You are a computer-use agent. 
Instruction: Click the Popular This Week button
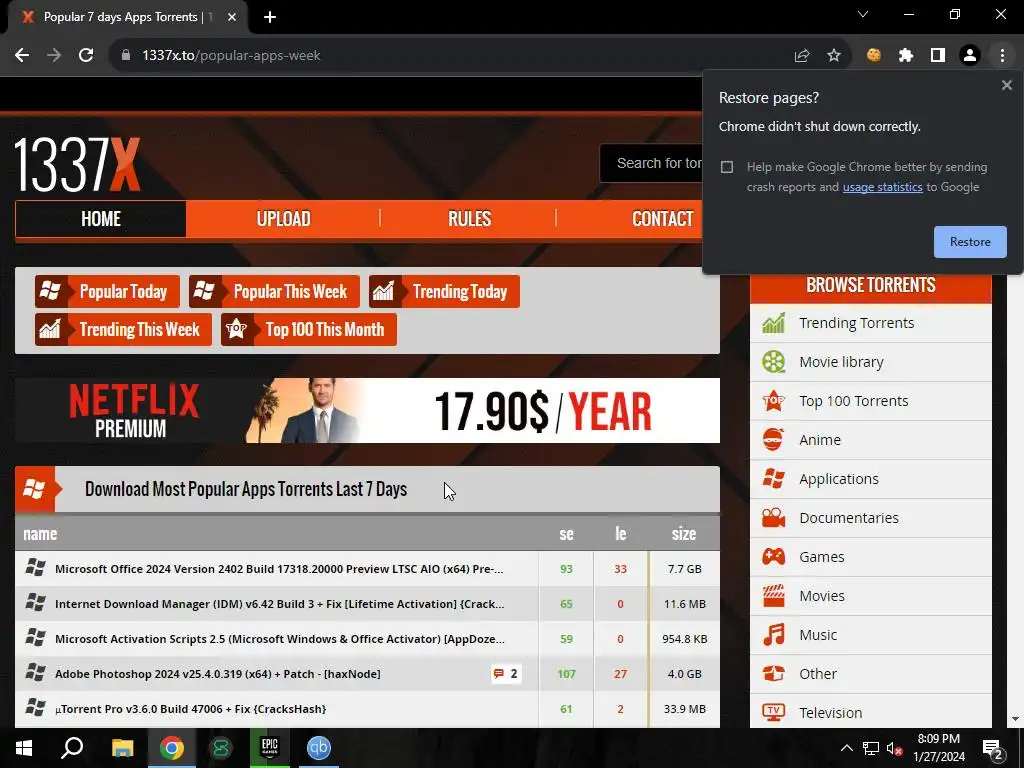tap(274, 291)
